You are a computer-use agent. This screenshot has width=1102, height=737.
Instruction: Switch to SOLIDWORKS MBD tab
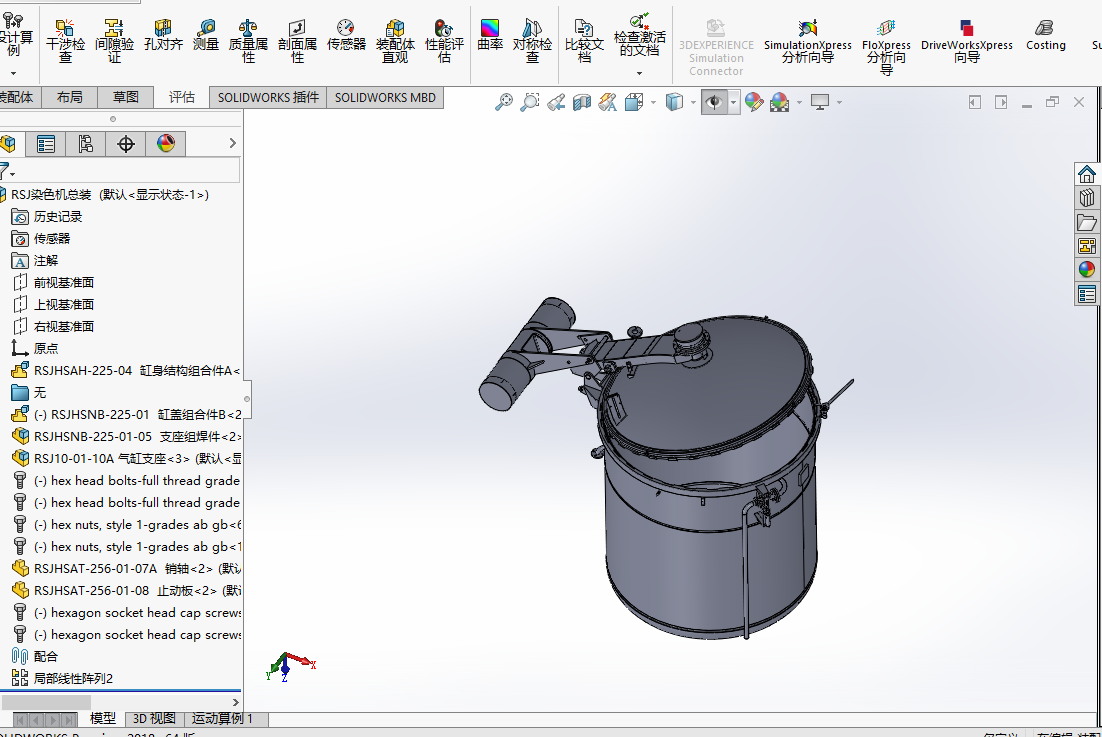tap(385, 98)
